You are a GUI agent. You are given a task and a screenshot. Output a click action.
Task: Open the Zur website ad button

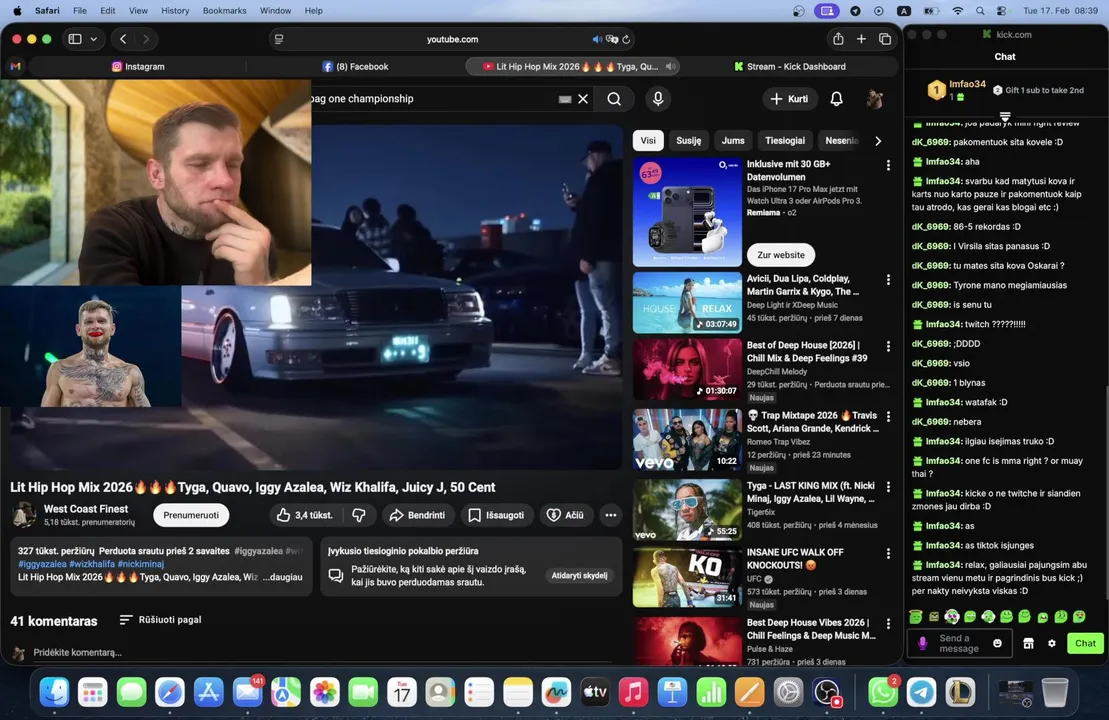(781, 255)
